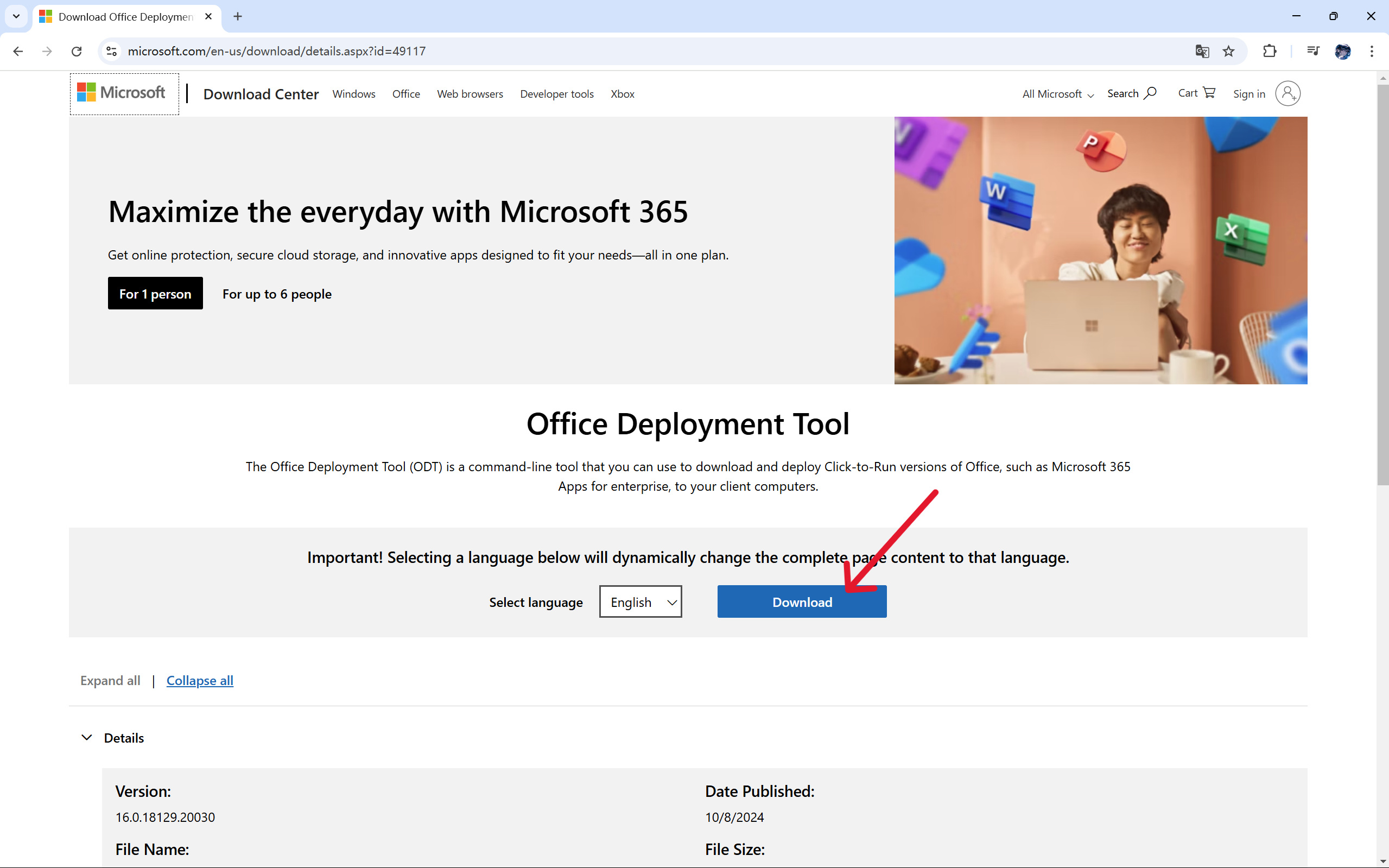Viewport: 1389px width, 868px height.
Task: Click the page vertical scrollbar
Action: [x=1382, y=284]
